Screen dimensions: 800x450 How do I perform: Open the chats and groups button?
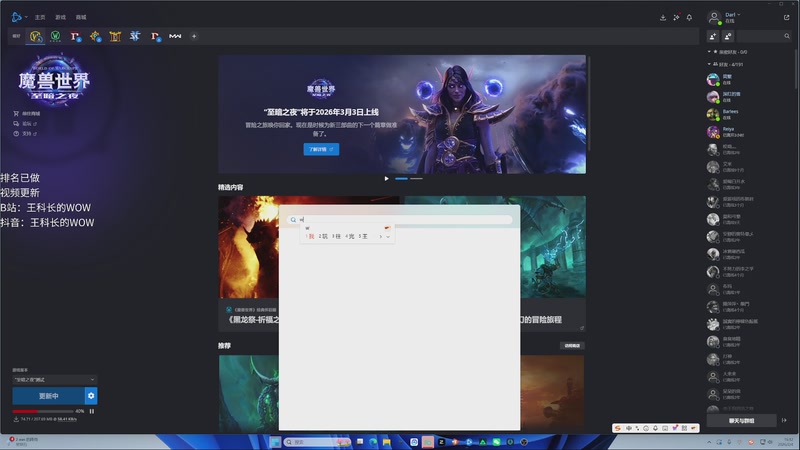[741, 421]
